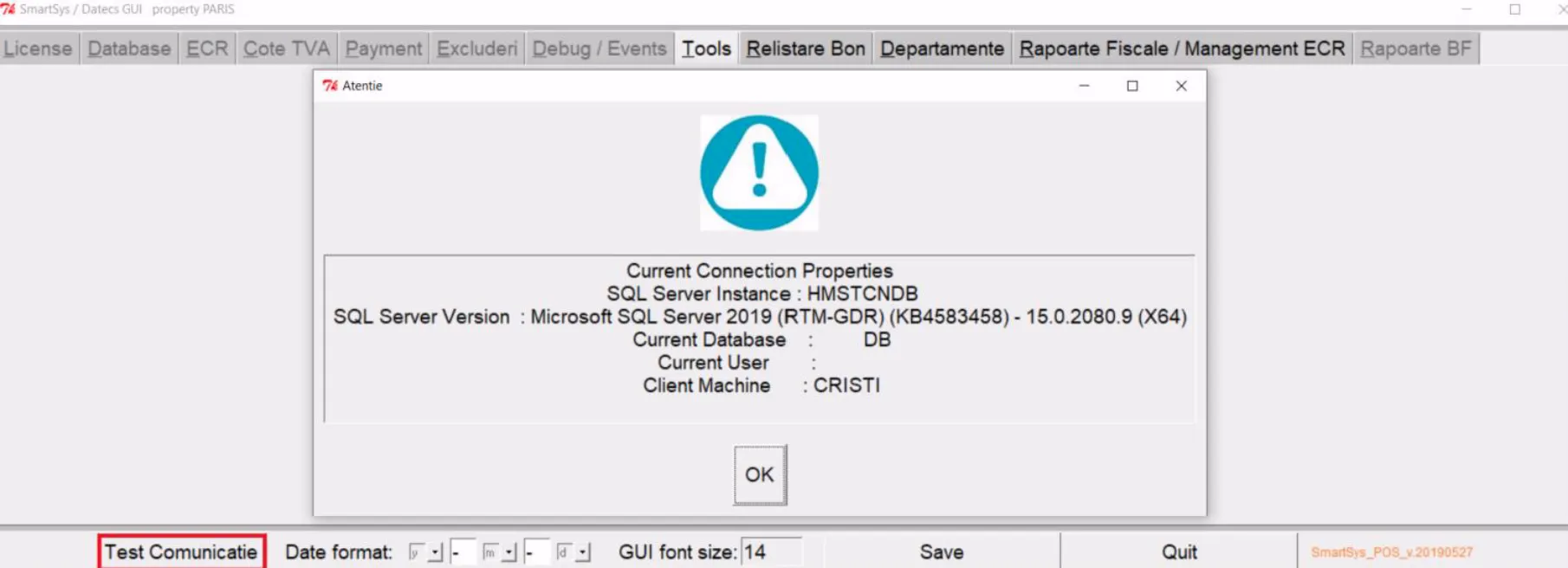The width and height of the screenshot is (1568, 568).
Task: Open the License tab
Action: click(38, 48)
